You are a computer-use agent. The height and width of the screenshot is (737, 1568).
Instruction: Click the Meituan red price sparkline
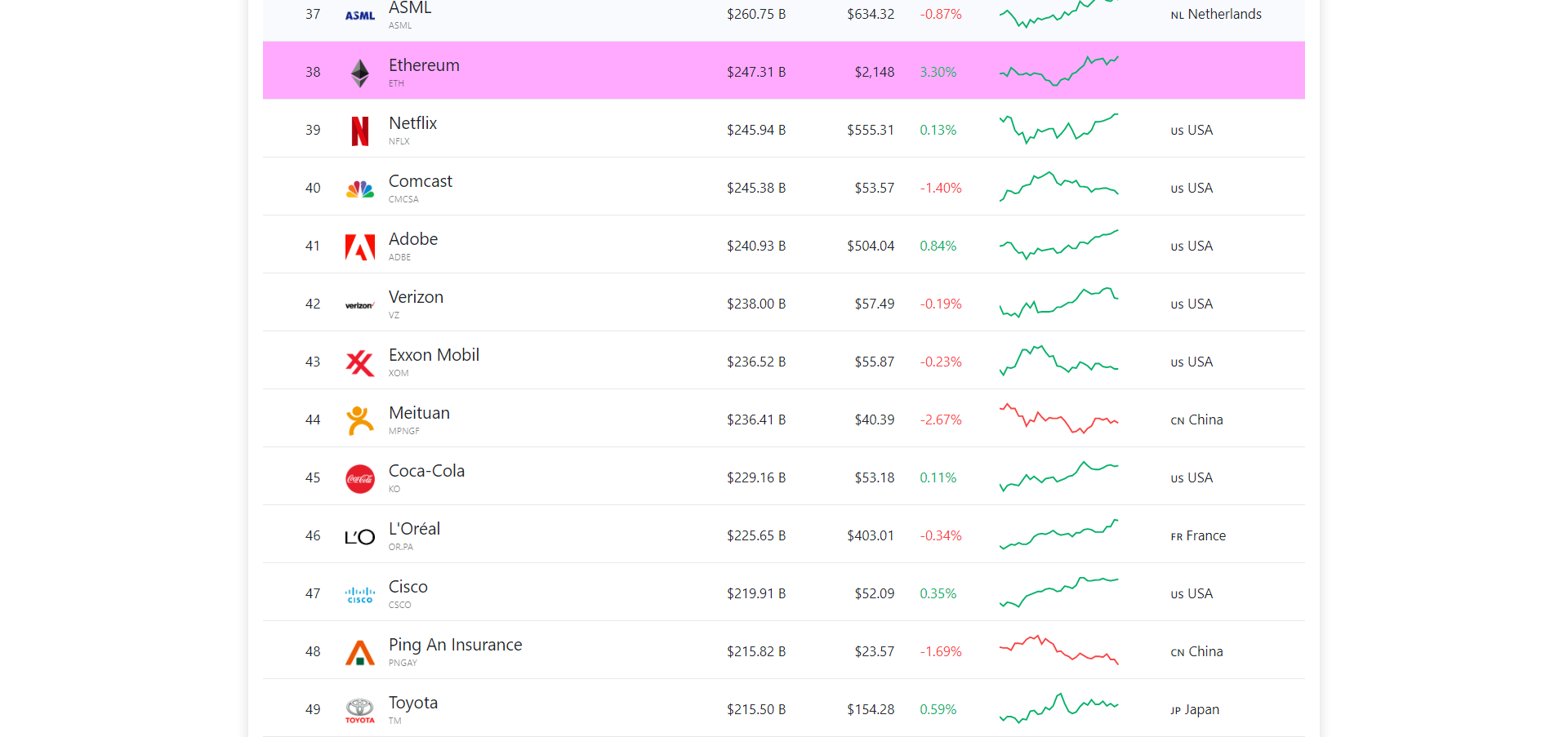[x=1059, y=419]
